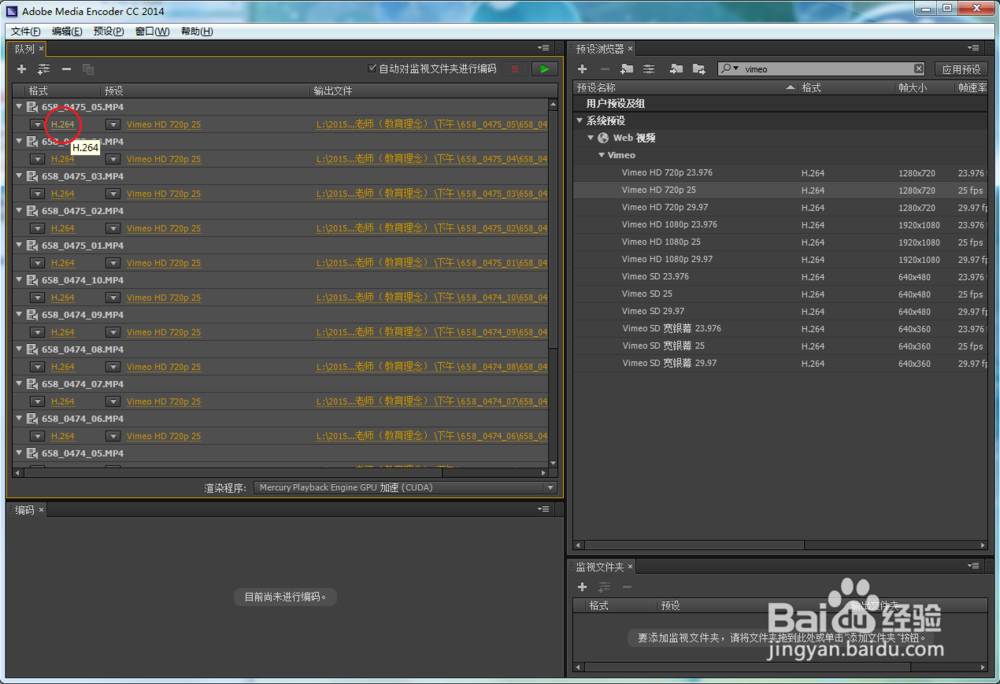1000x684 pixels.
Task: Collapse the 658_0475_02.MP4 queue item
Action: coord(19,210)
